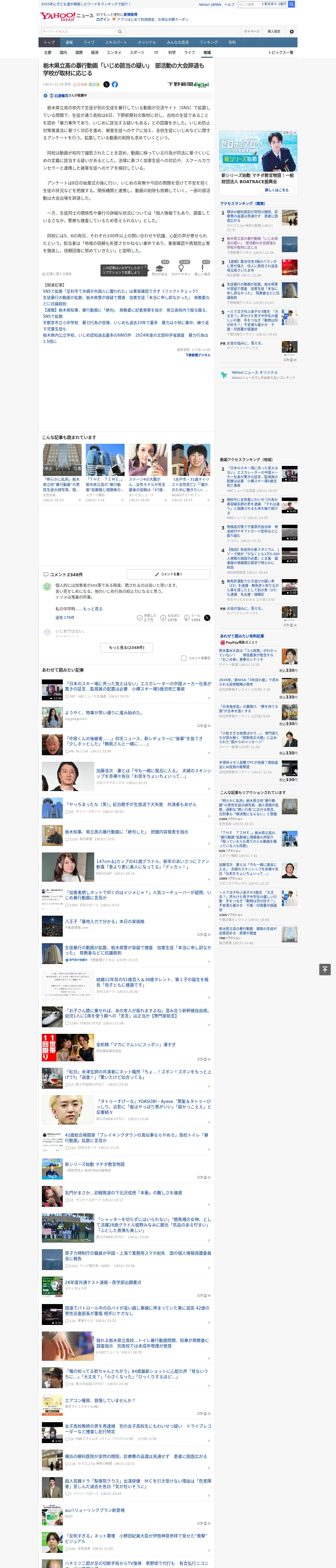Click the 下野新聞 digital publisher logo

pos(188,85)
